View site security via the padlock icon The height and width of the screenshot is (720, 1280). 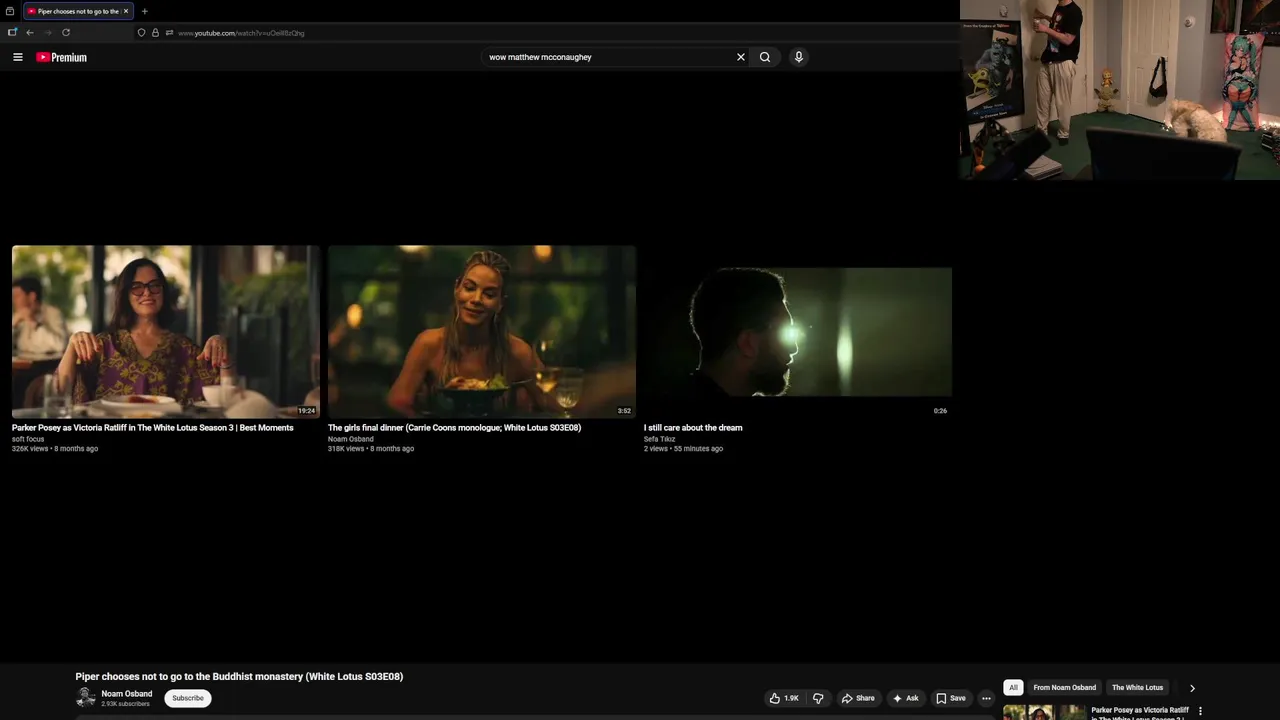[x=155, y=33]
